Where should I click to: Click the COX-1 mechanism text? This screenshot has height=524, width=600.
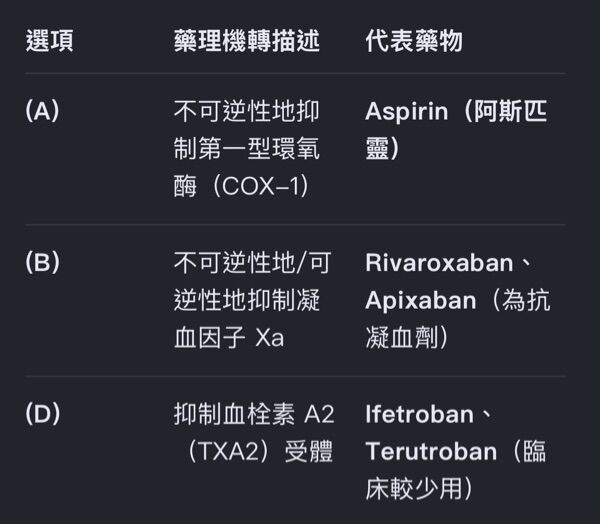pyautogui.click(x=260, y=186)
